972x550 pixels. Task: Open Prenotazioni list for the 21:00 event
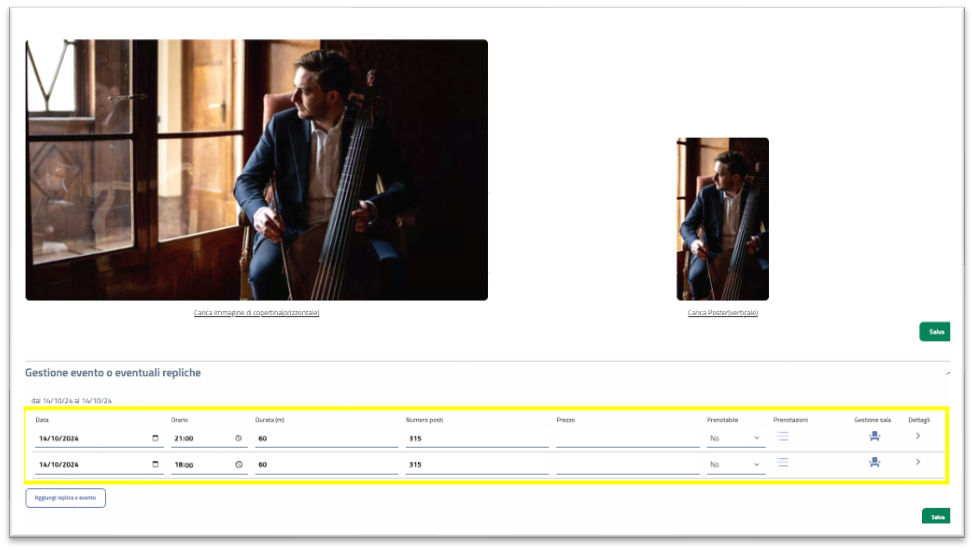pos(783,436)
